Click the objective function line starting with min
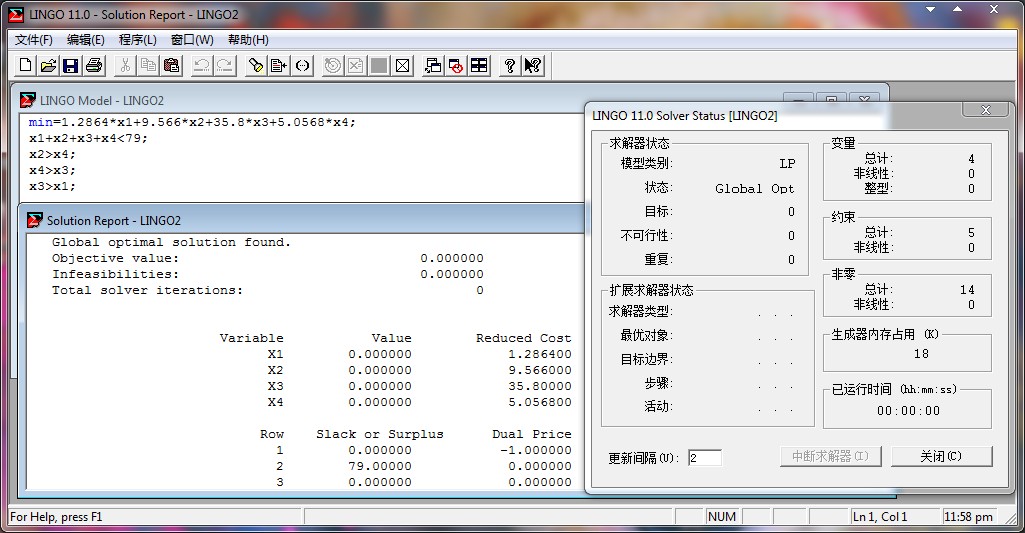 (x=192, y=122)
